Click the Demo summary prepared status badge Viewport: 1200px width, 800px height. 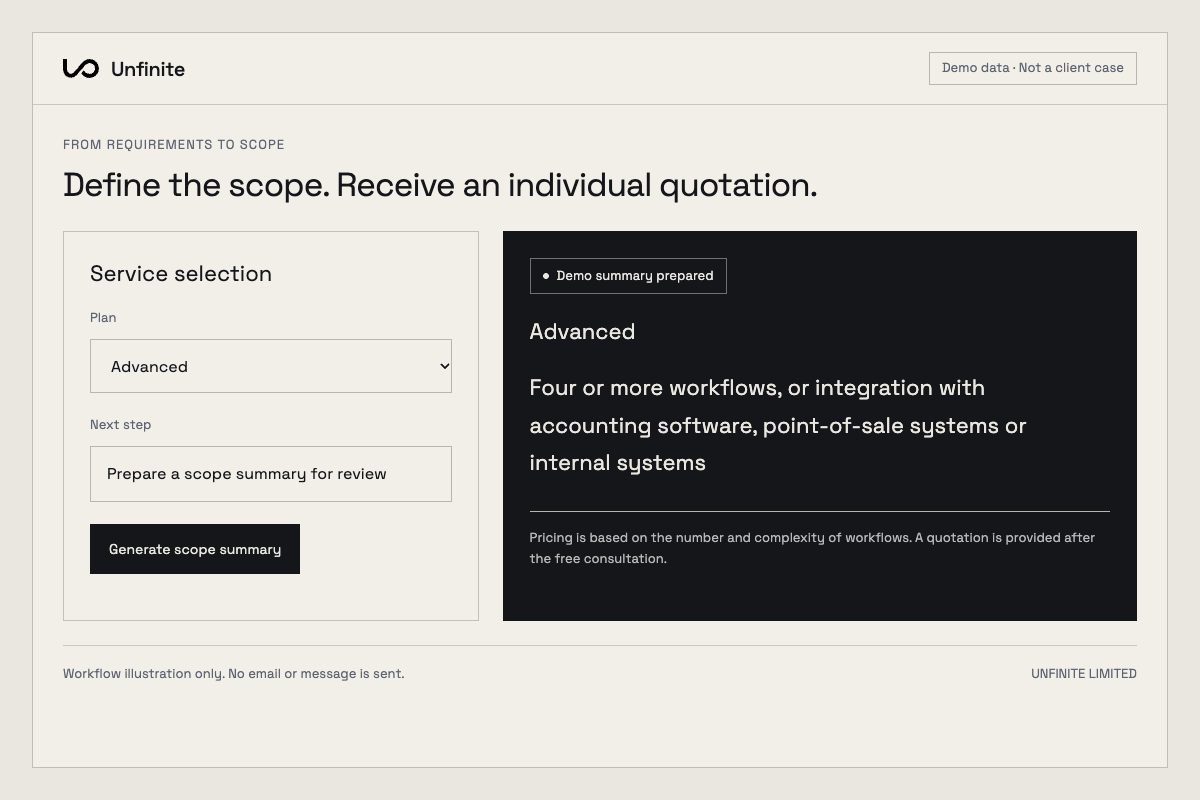click(x=628, y=276)
